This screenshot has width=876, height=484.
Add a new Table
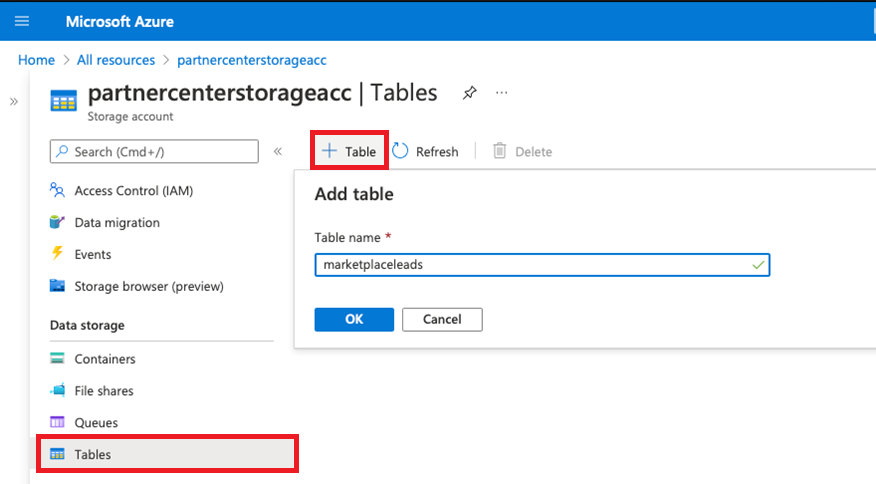click(349, 151)
